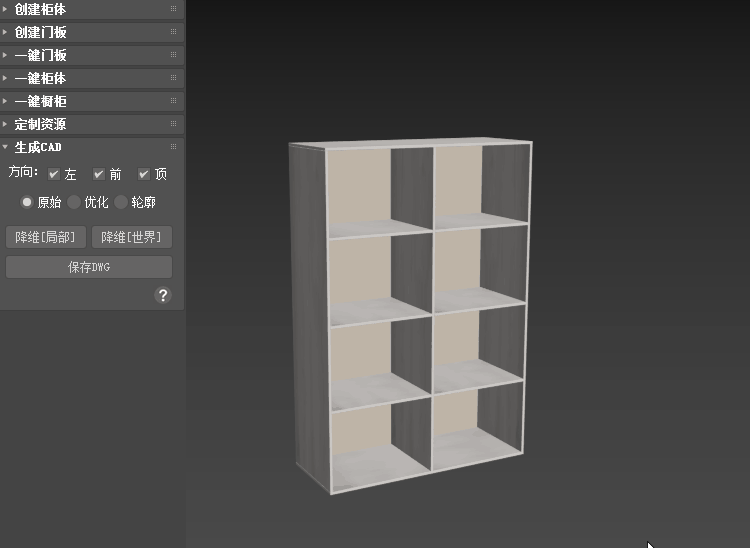Image resolution: width=750 pixels, height=548 pixels.
Task: Collapse the 生成CAD rollout
Action: (92, 147)
